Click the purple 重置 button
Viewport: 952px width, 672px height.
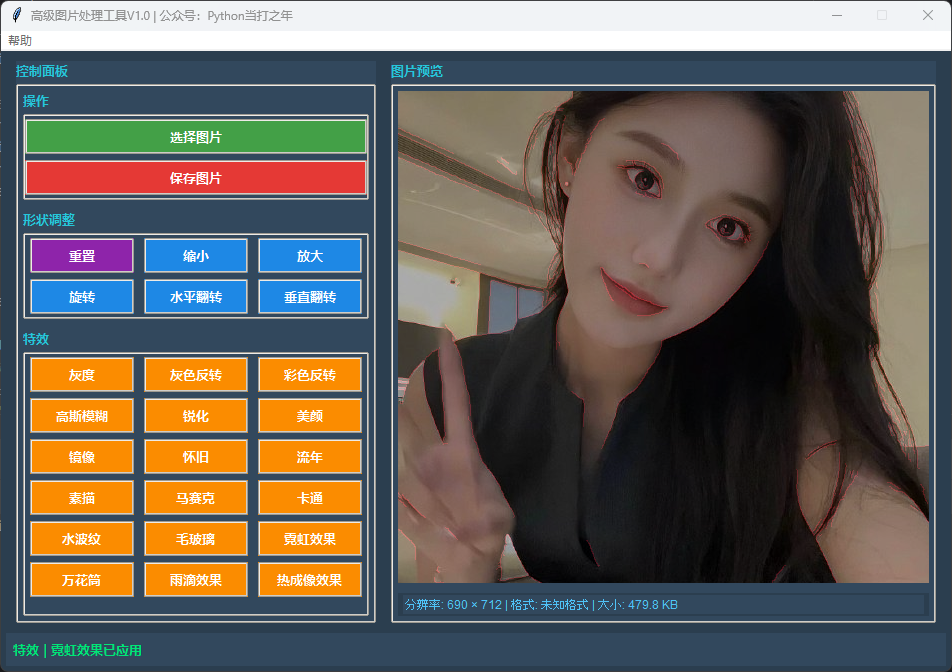(x=82, y=256)
